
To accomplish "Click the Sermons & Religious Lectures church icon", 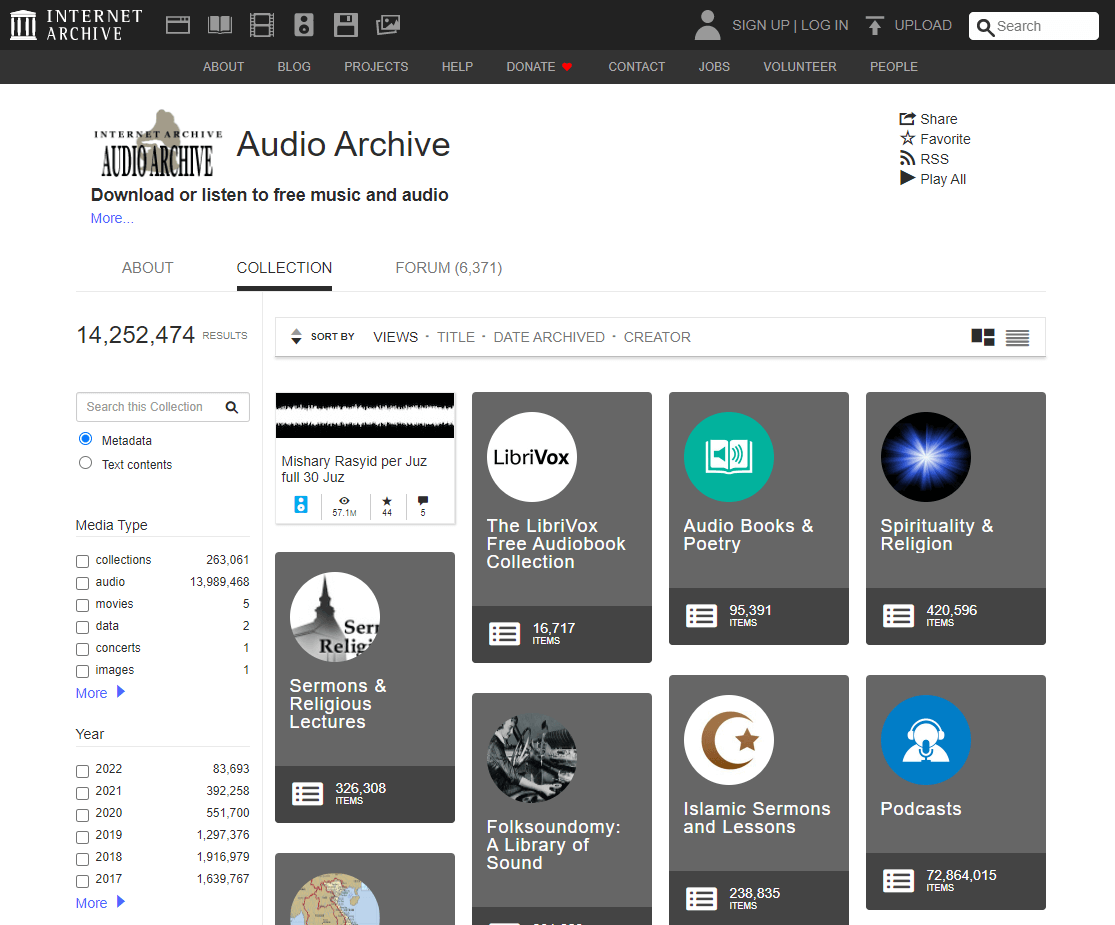I will coord(335,617).
